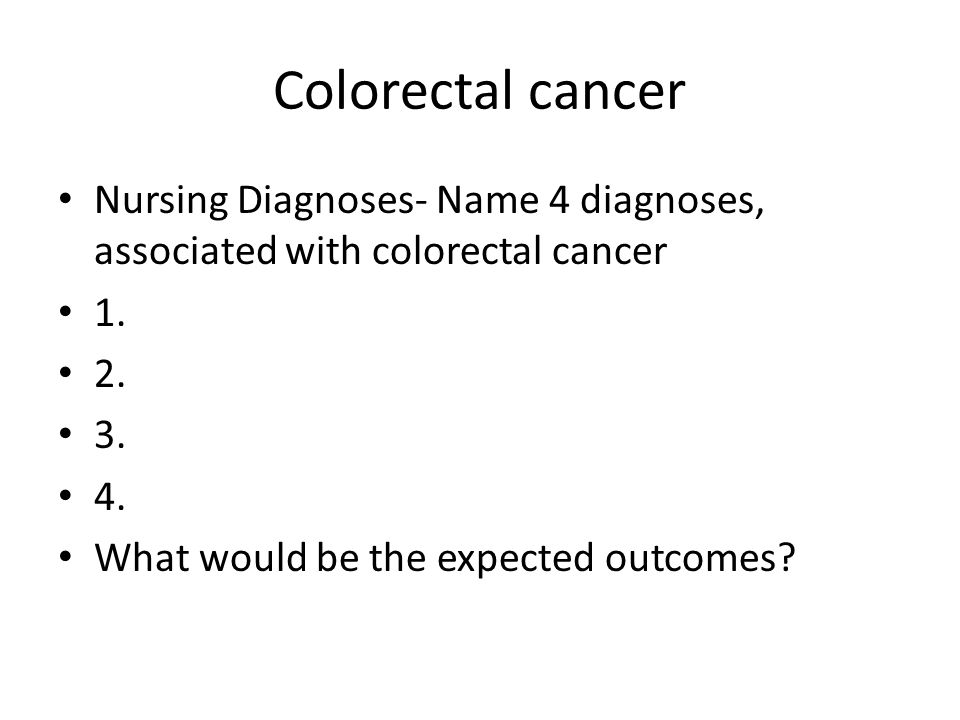The image size is (960, 720).
Task: Click the Colorectal cancer slide title
Action: tap(479, 91)
